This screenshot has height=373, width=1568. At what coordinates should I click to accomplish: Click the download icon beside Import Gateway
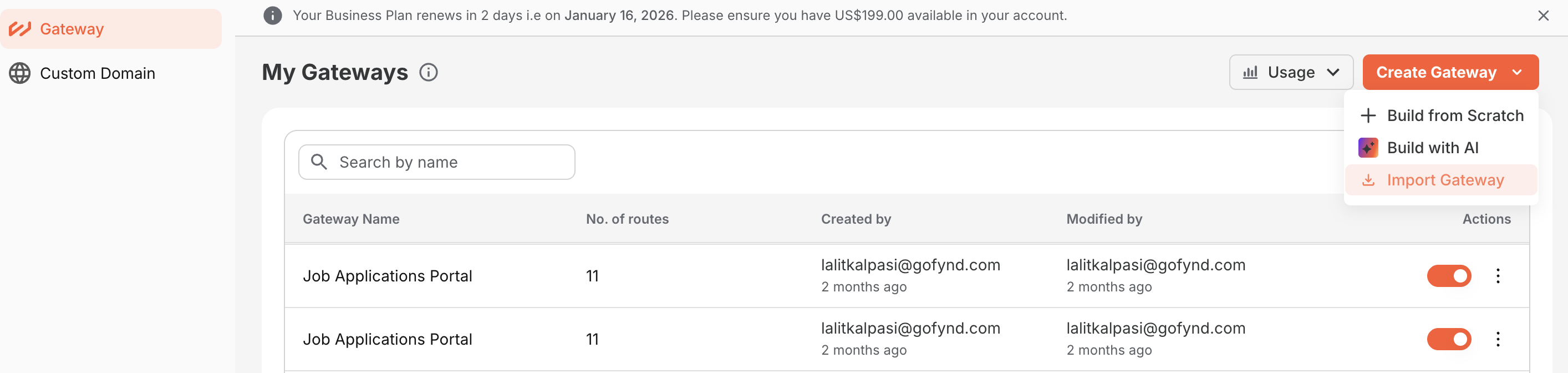point(1368,179)
